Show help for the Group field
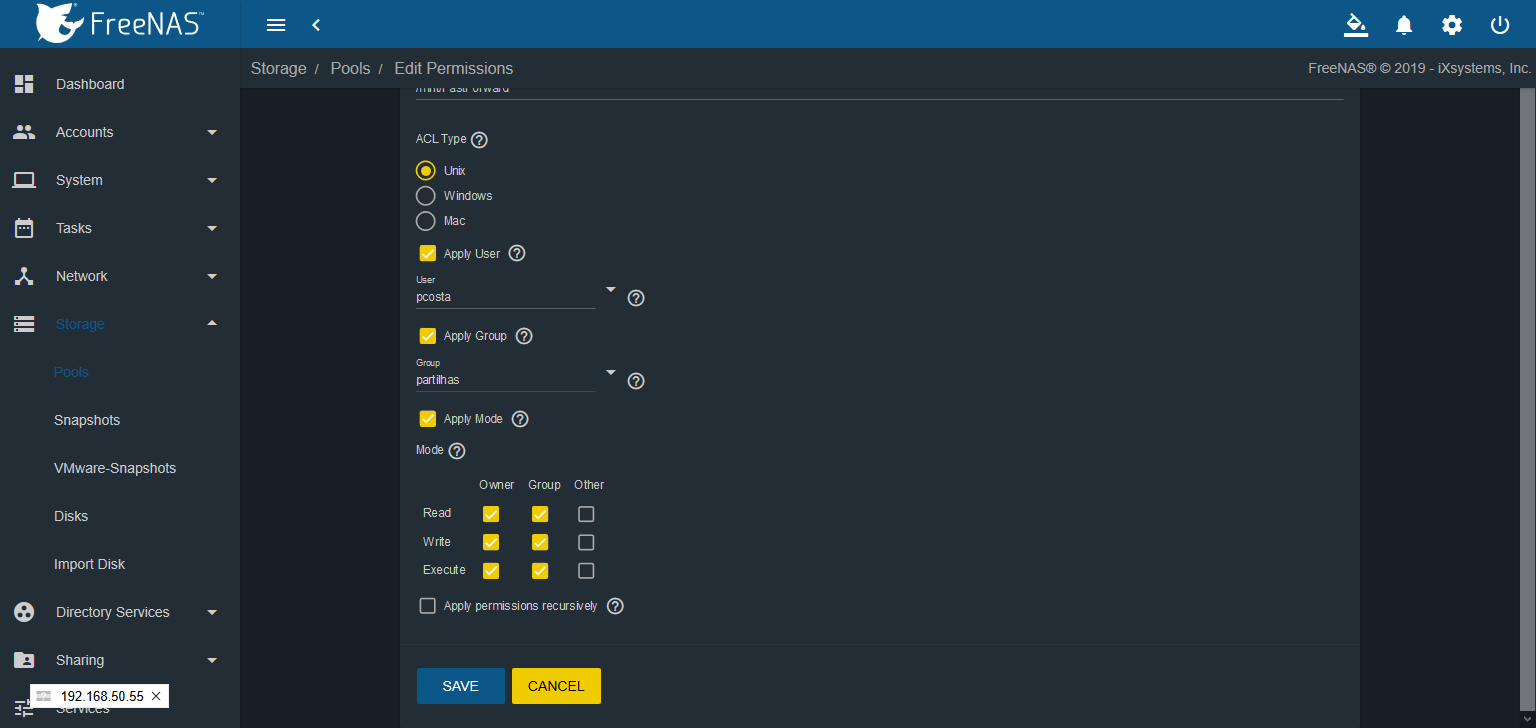Image resolution: width=1536 pixels, height=728 pixels. [x=636, y=381]
